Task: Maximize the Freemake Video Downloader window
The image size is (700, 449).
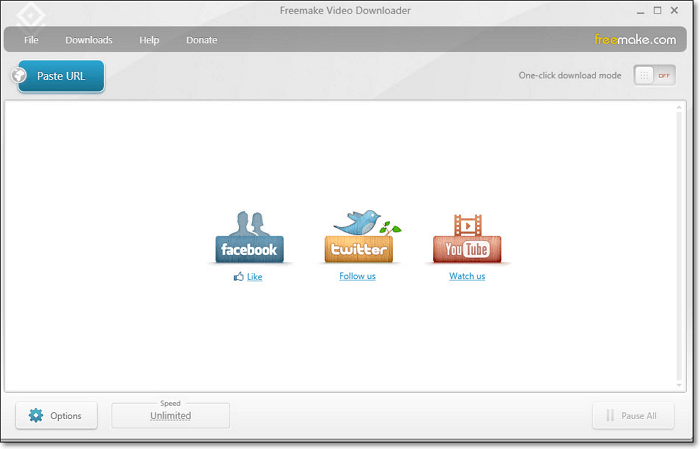Action: click(656, 11)
